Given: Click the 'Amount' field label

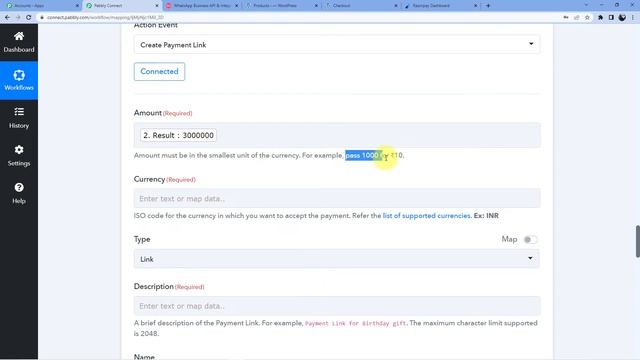Looking at the screenshot, I should 148,113.
